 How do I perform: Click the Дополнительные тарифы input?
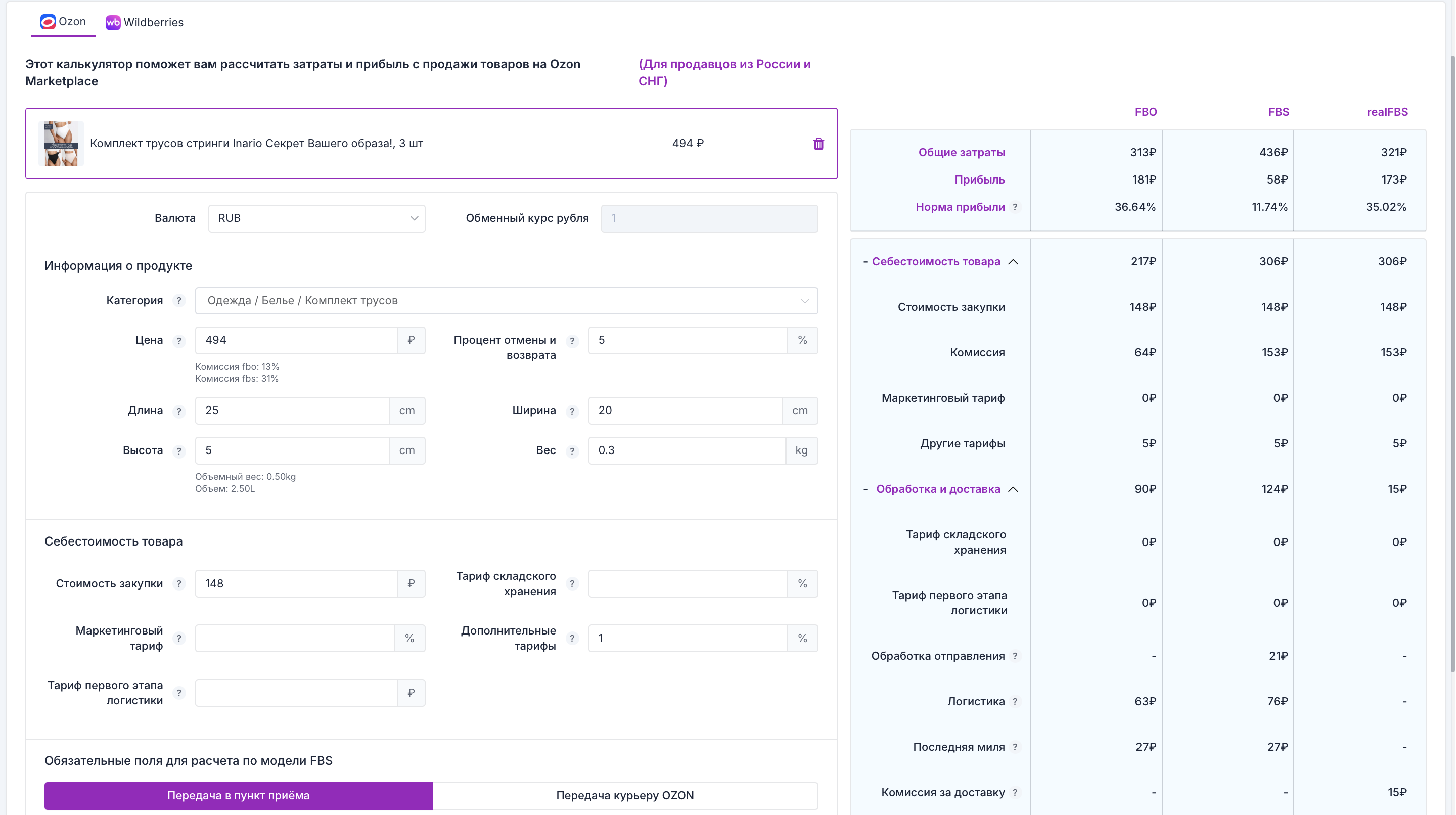point(688,638)
